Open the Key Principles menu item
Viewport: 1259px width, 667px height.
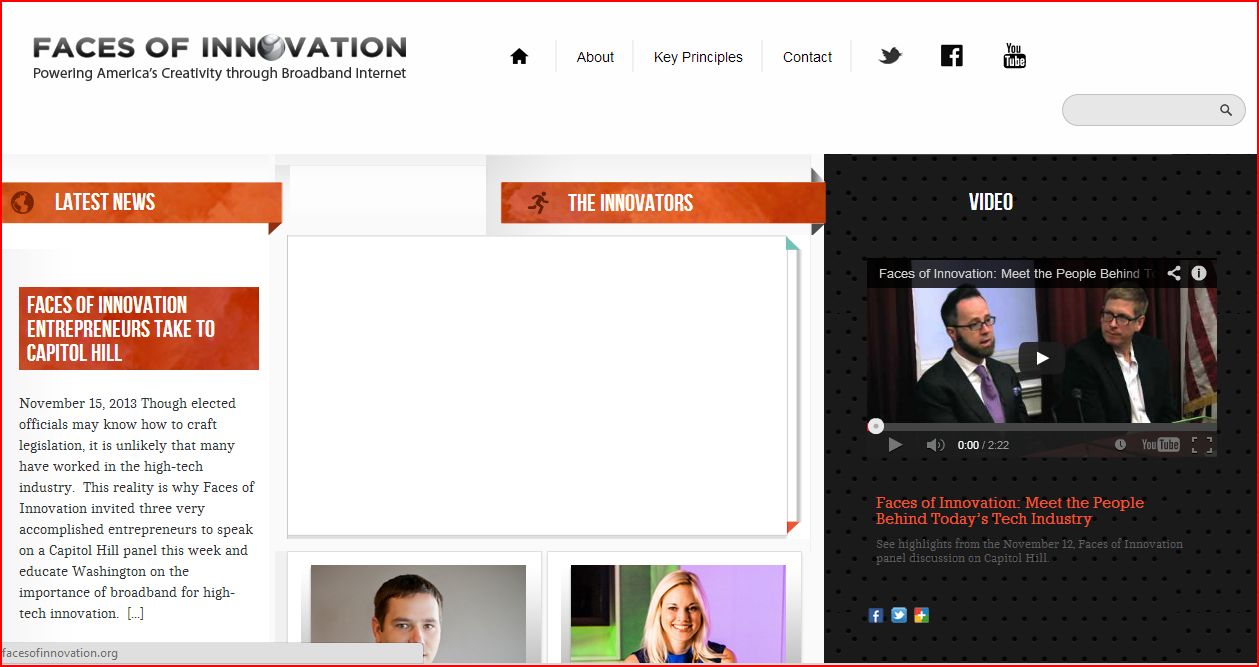pyautogui.click(x=698, y=57)
